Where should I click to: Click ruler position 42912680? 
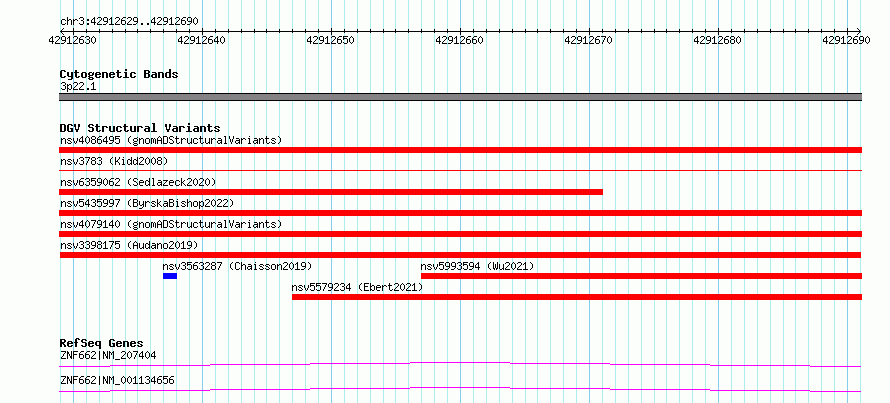pyautogui.click(x=718, y=40)
